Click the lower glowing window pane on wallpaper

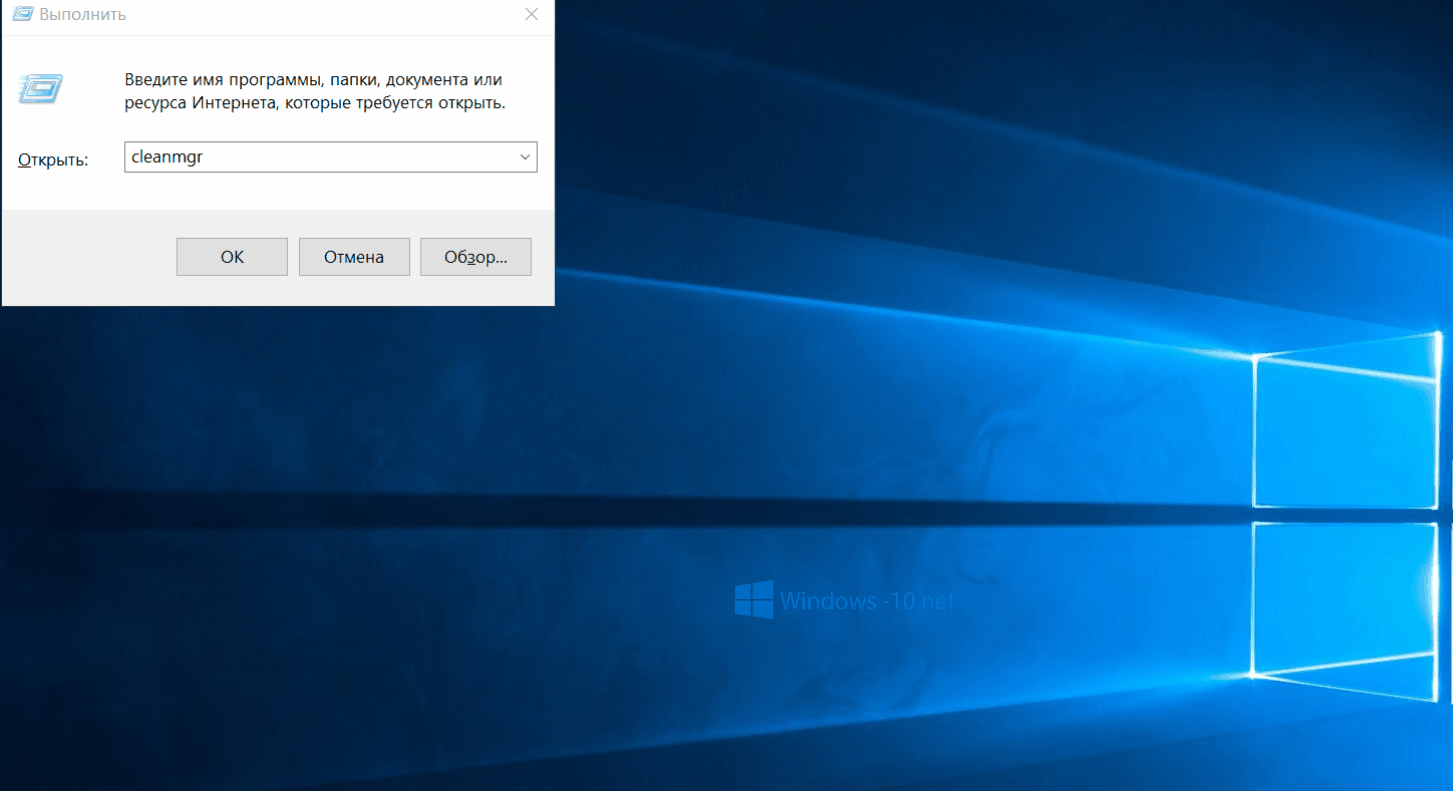[1346, 610]
